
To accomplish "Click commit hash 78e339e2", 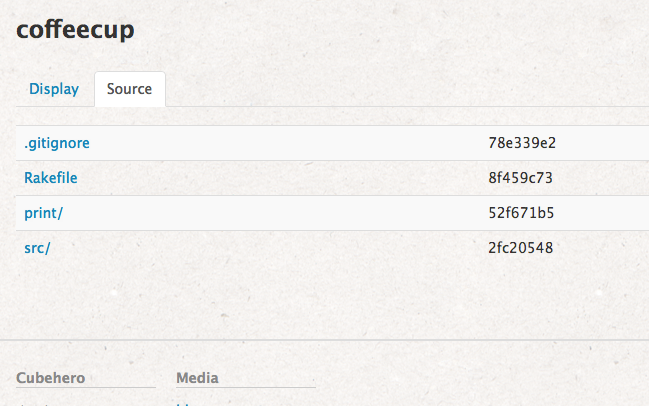I will point(521,143).
